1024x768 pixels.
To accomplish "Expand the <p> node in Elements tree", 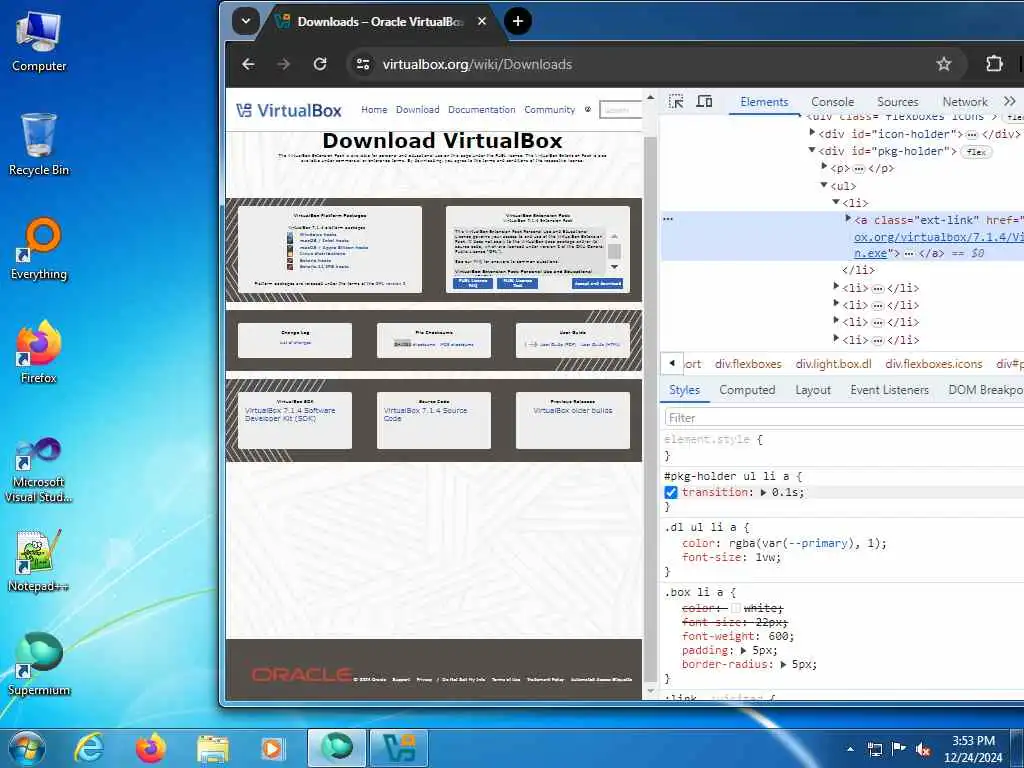I will click(x=824, y=167).
